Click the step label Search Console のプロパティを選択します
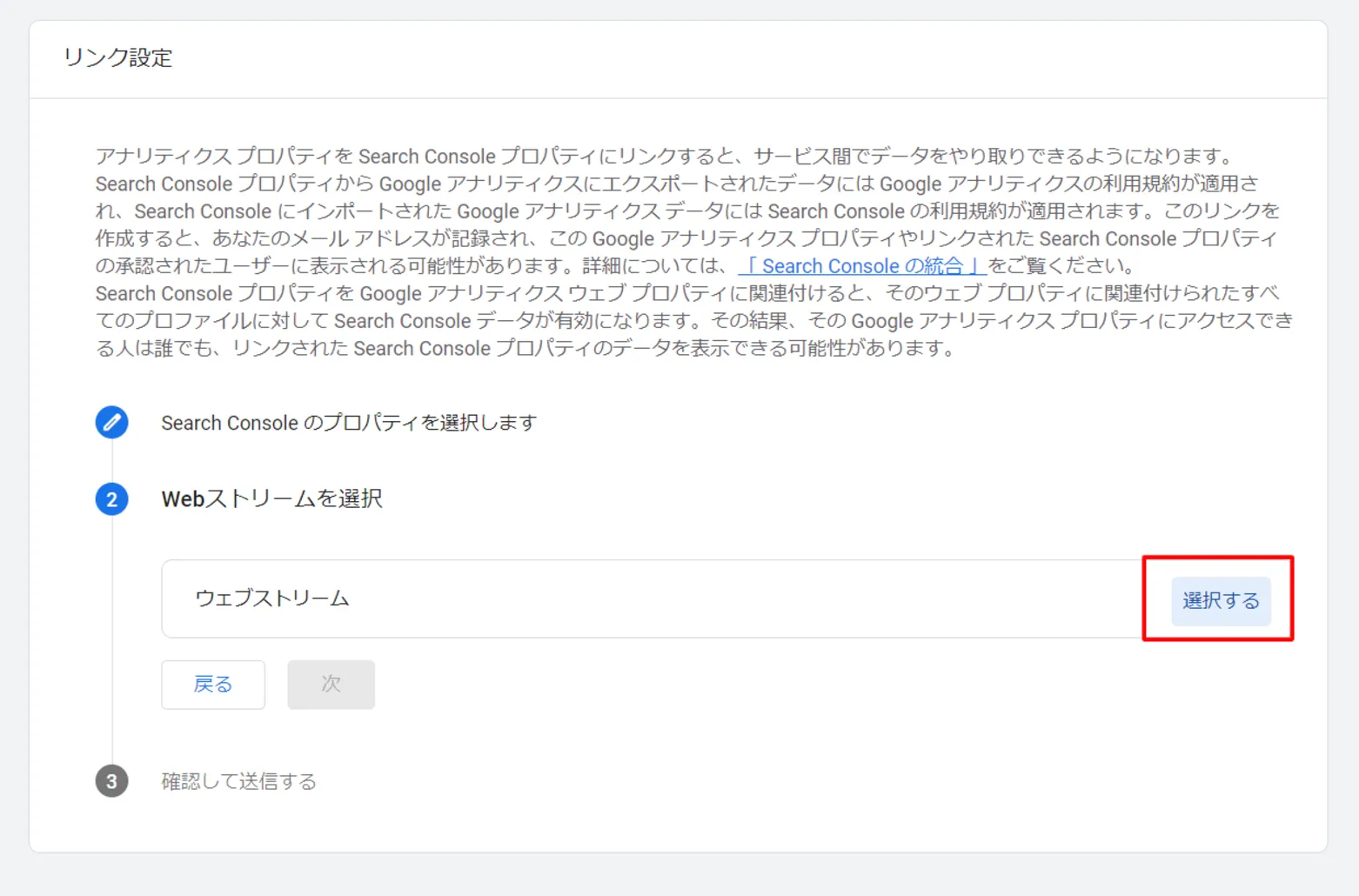The width and height of the screenshot is (1359, 896). tap(349, 423)
